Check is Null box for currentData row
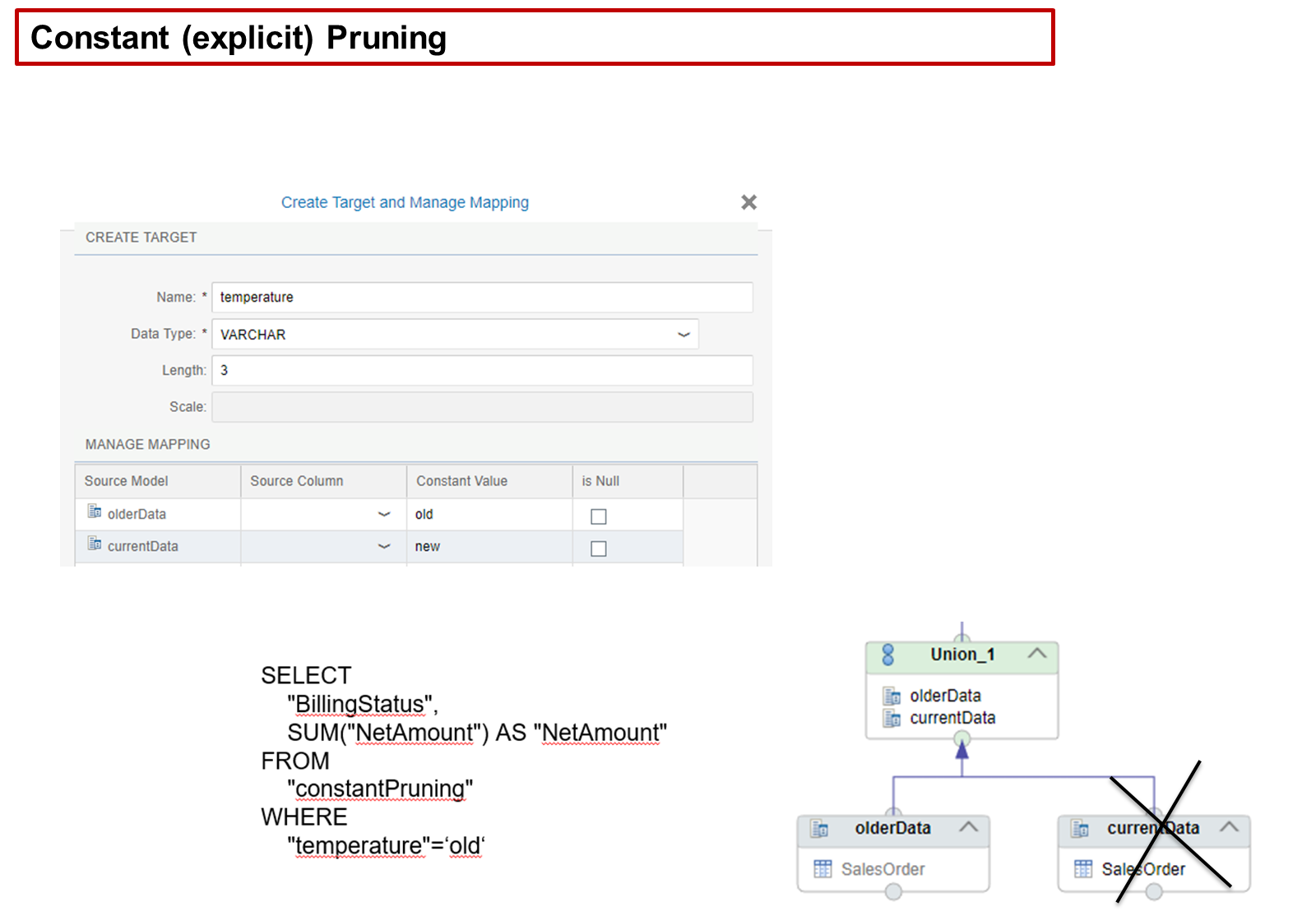 (x=599, y=548)
